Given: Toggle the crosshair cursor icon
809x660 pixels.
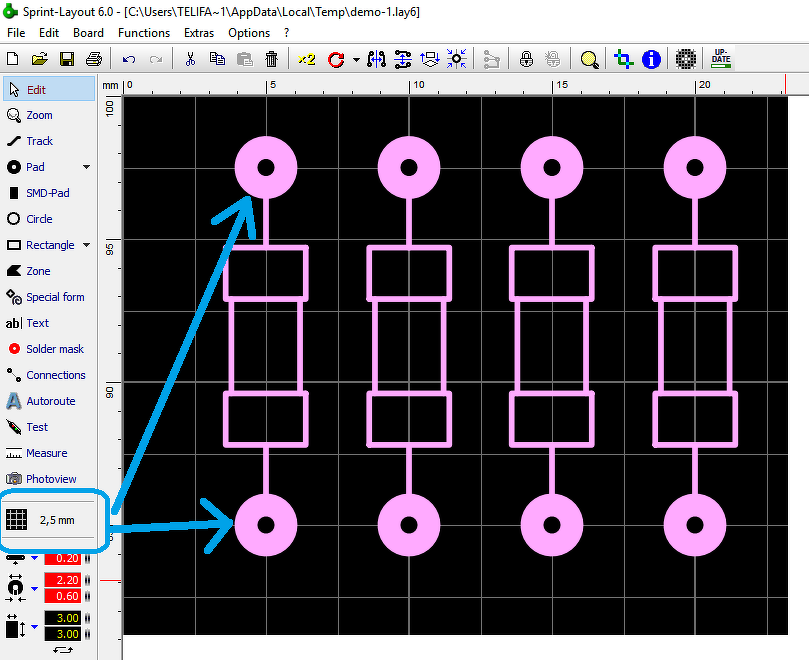Looking at the screenshot, I should [624, 59].
